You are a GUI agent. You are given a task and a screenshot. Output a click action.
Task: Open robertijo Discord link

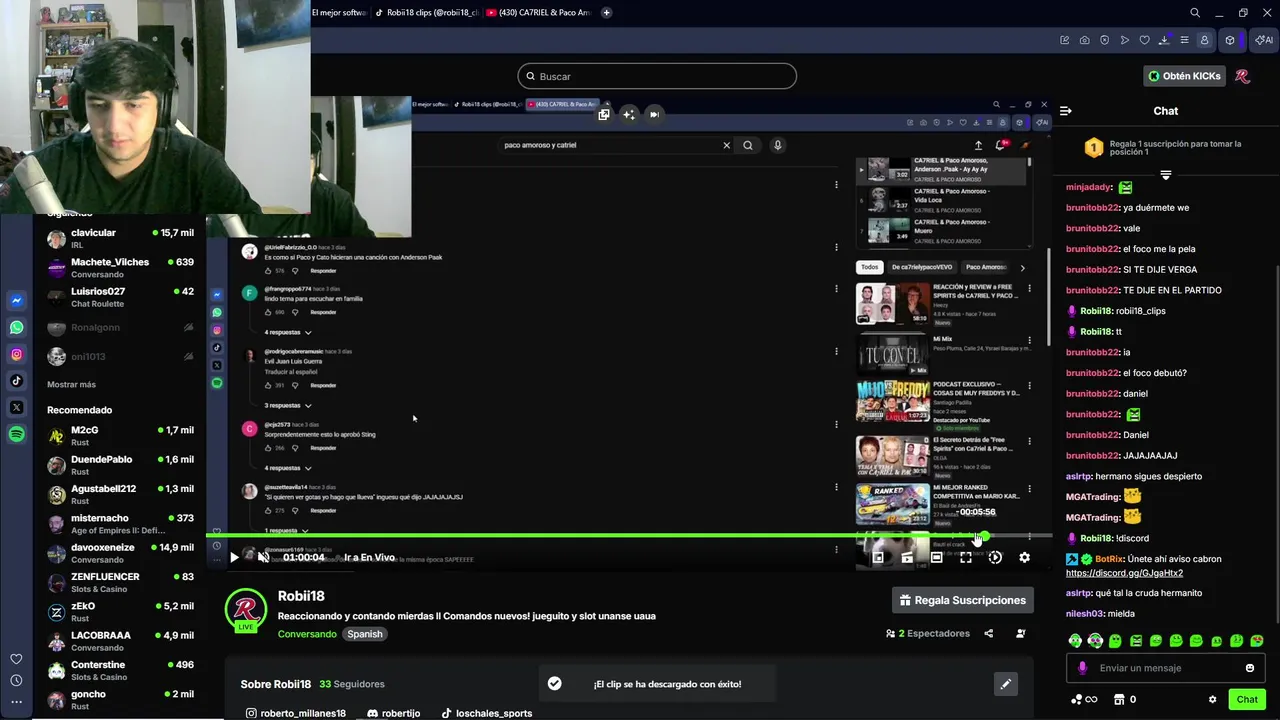pos(394,713)
